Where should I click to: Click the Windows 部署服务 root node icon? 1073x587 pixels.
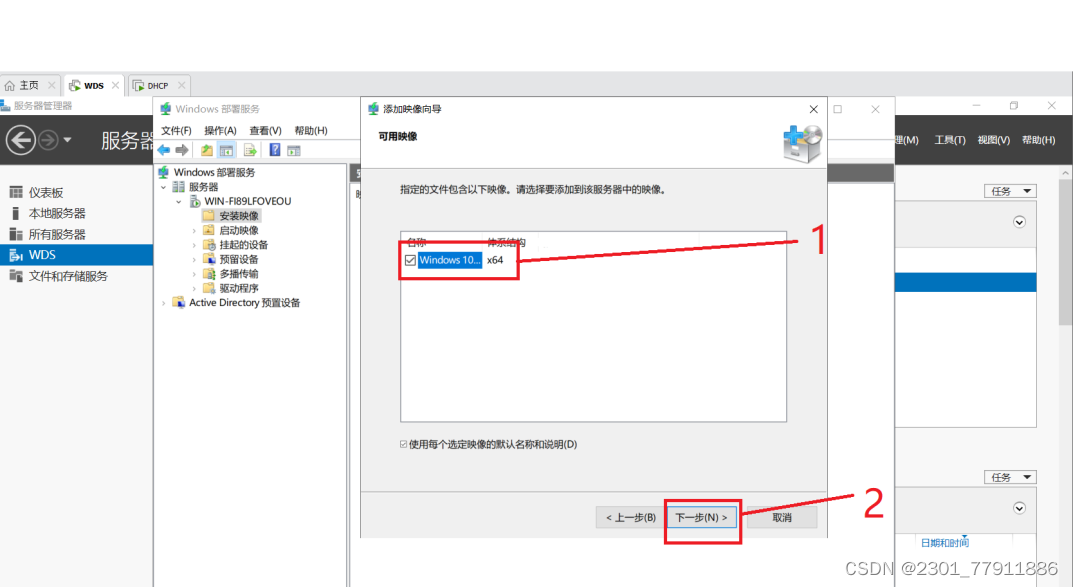[x=164, y=172]
